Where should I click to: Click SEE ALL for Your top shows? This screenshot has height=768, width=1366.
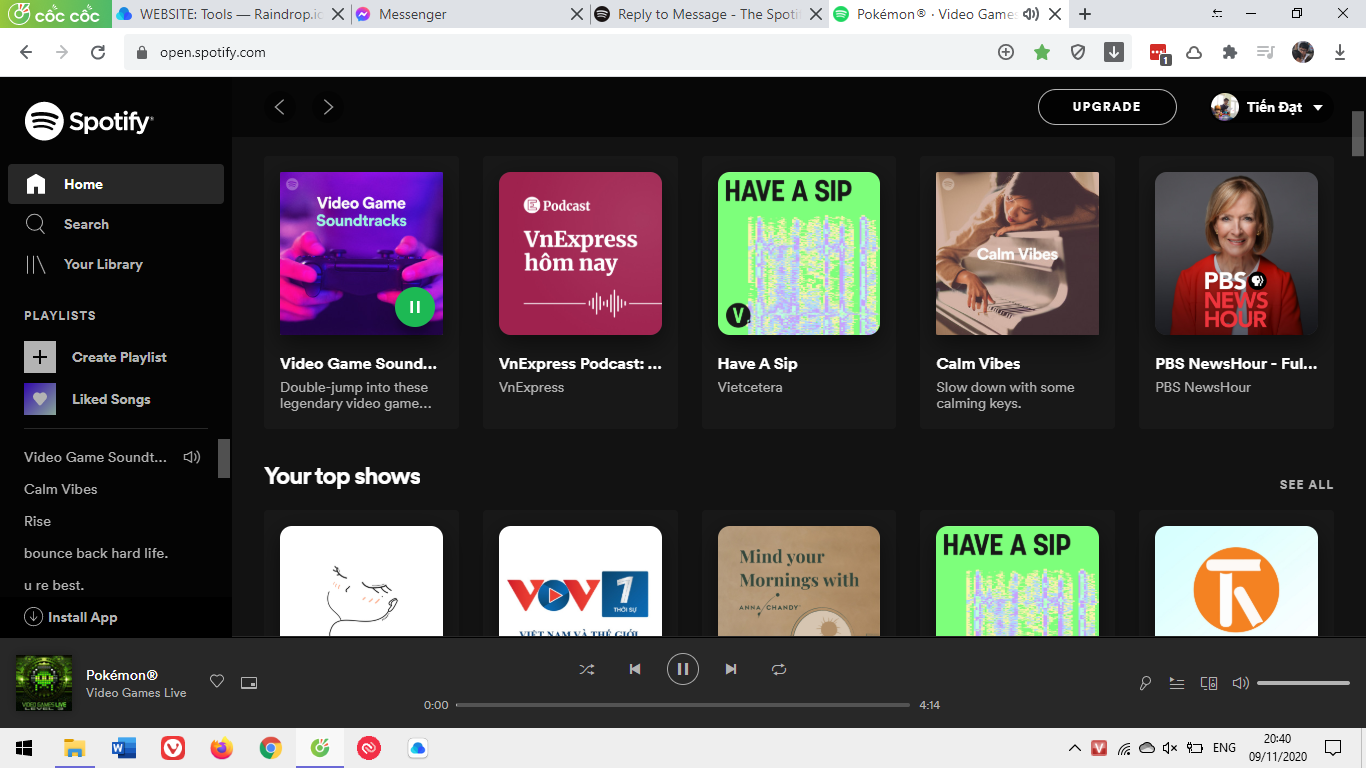click(1306, 484)
